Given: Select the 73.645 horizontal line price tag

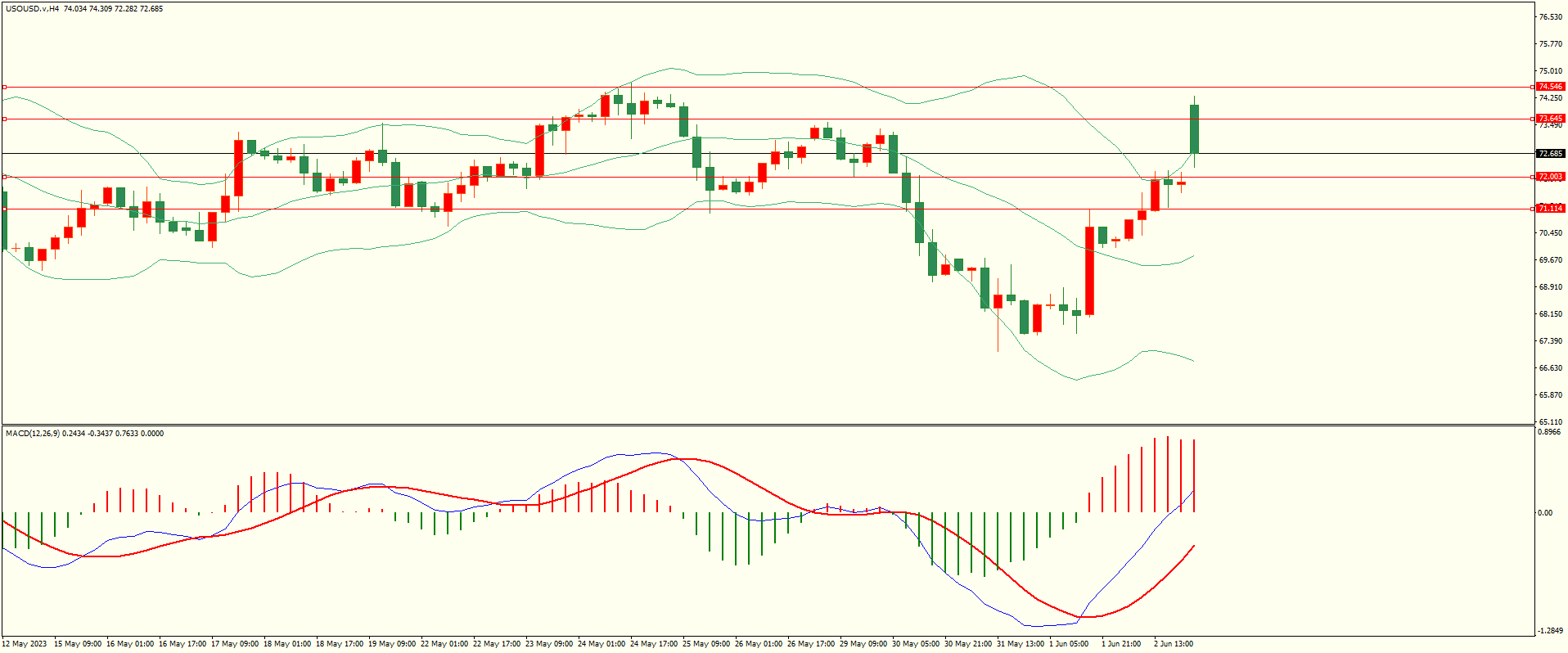Looking at the screenshot, I should pyautogui.click(x=1550, y=119).
